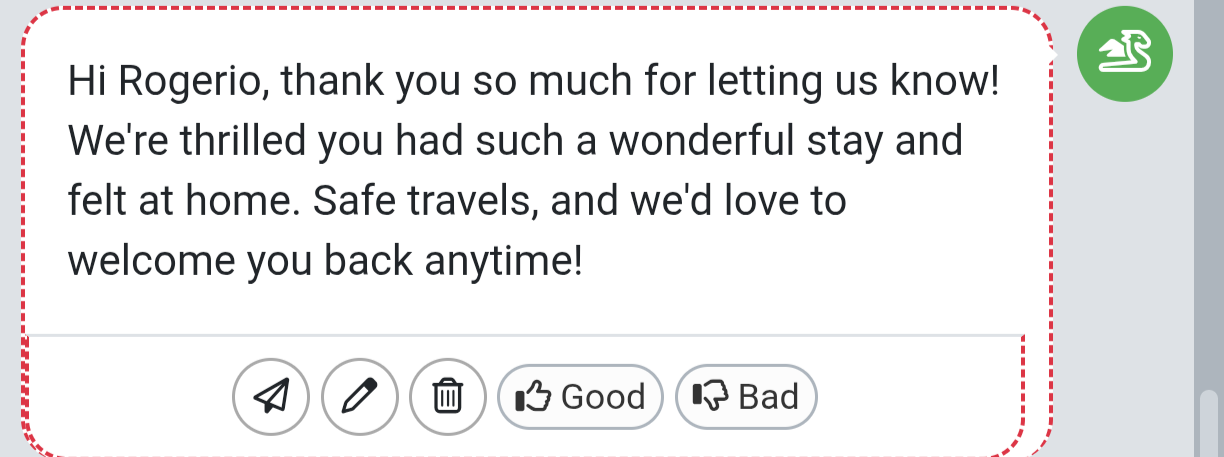1224x457 pixels.
Task: Delete the draft with the trash icon
Action: point(448,397)
